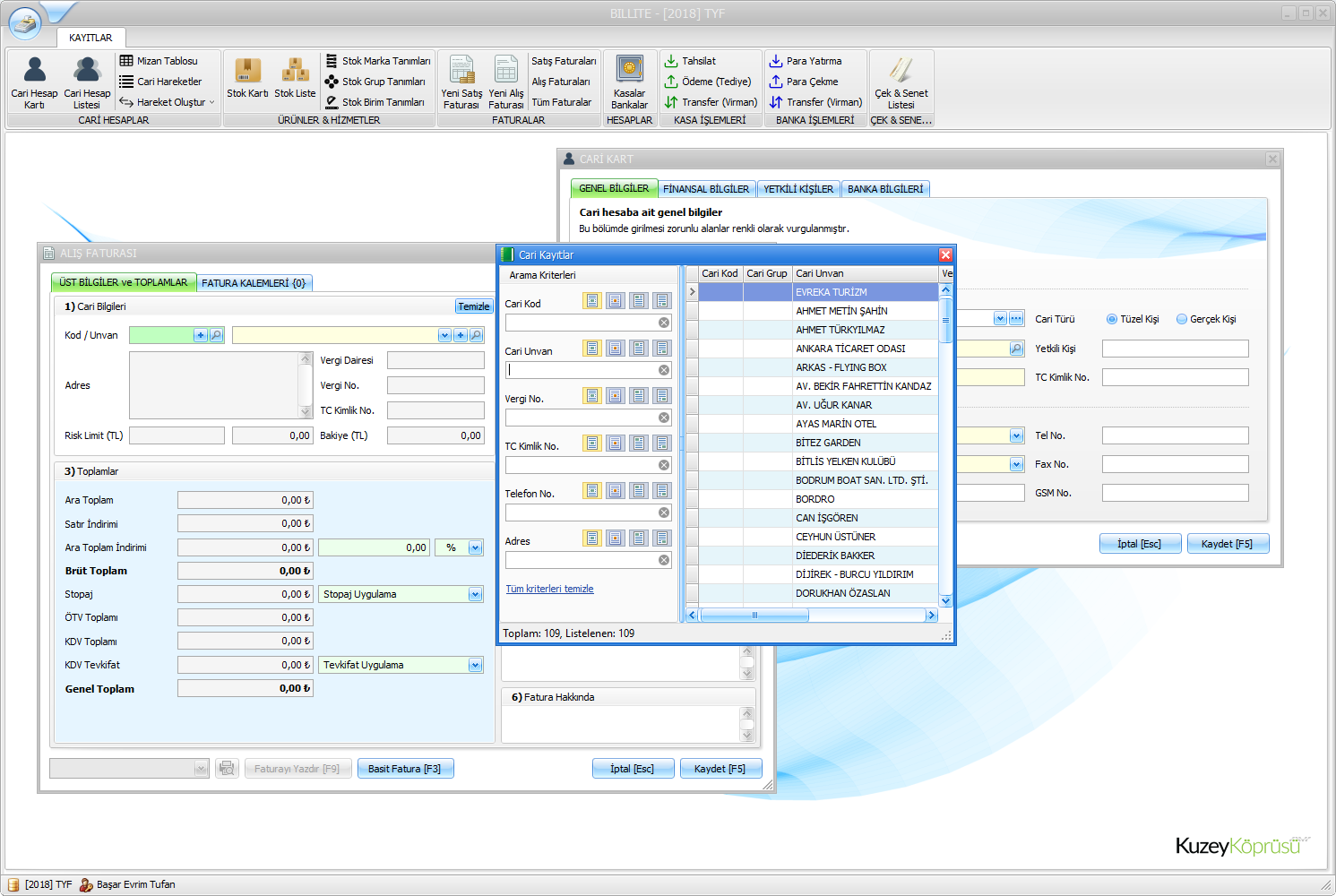Open Transfer (Virman) under Kasa İşlemleri
The image size is (1336, 896).
click(711, 102)
